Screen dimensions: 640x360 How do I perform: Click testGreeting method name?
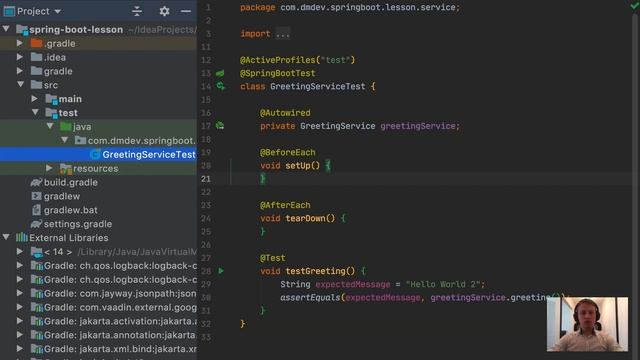click(x=315, y=271)
